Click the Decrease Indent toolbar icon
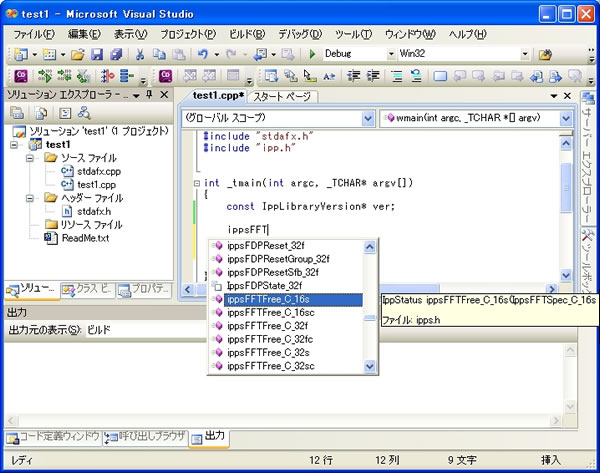This screenshot has width=600, height=473. tap(354, 76)
